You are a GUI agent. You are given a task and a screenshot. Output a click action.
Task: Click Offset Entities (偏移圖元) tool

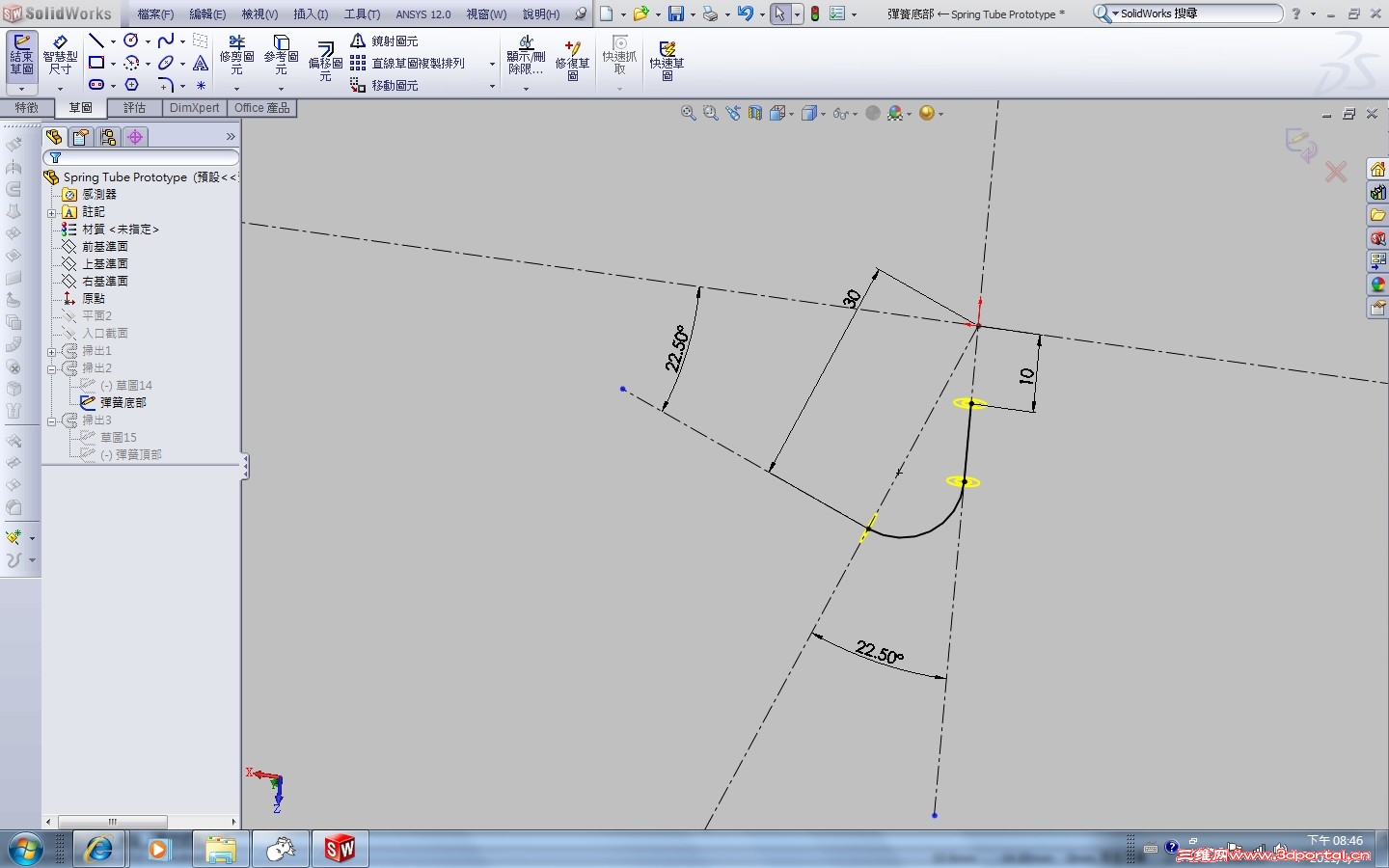pos(325,61)
